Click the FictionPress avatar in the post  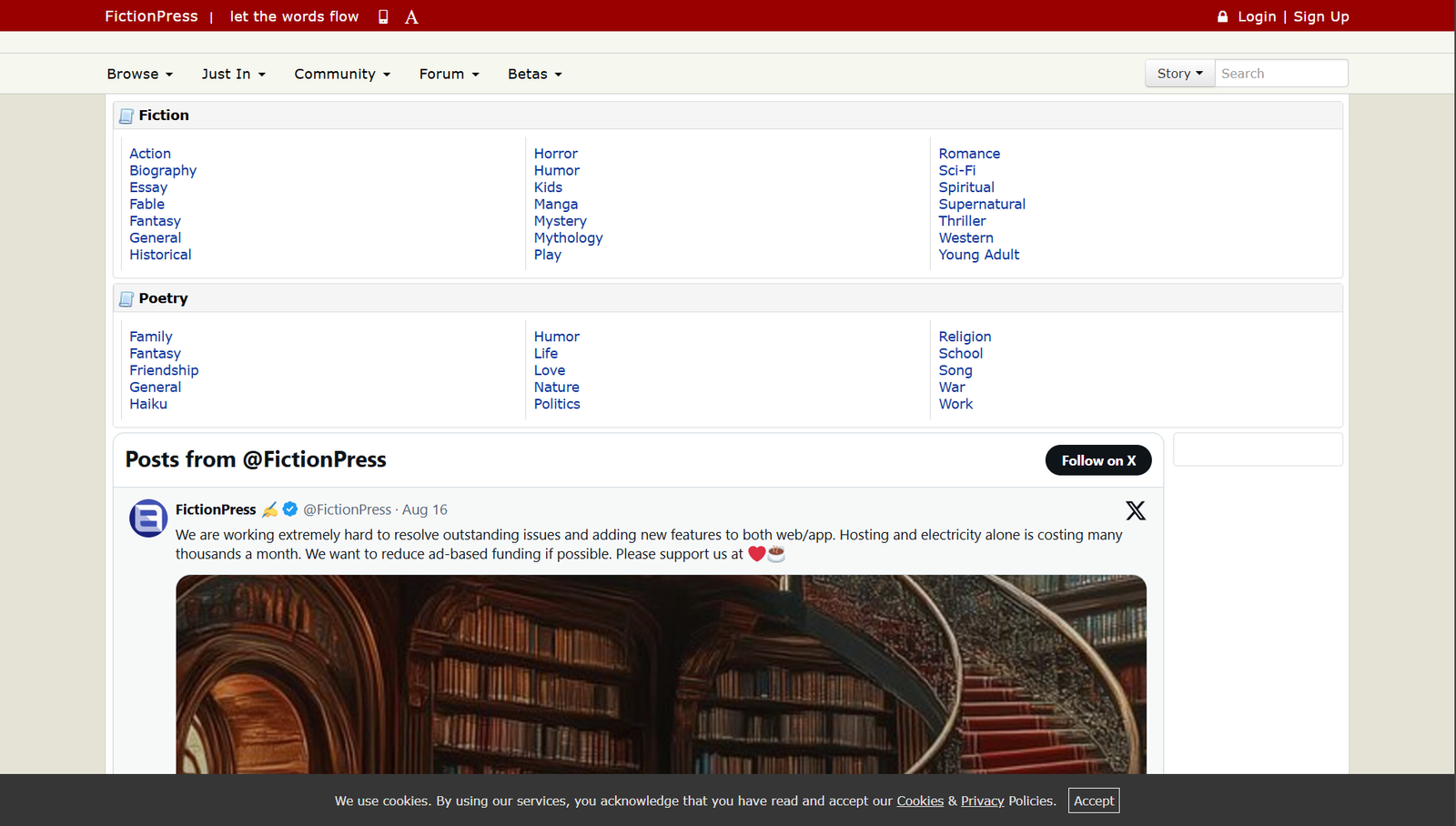tap(148, 519)
